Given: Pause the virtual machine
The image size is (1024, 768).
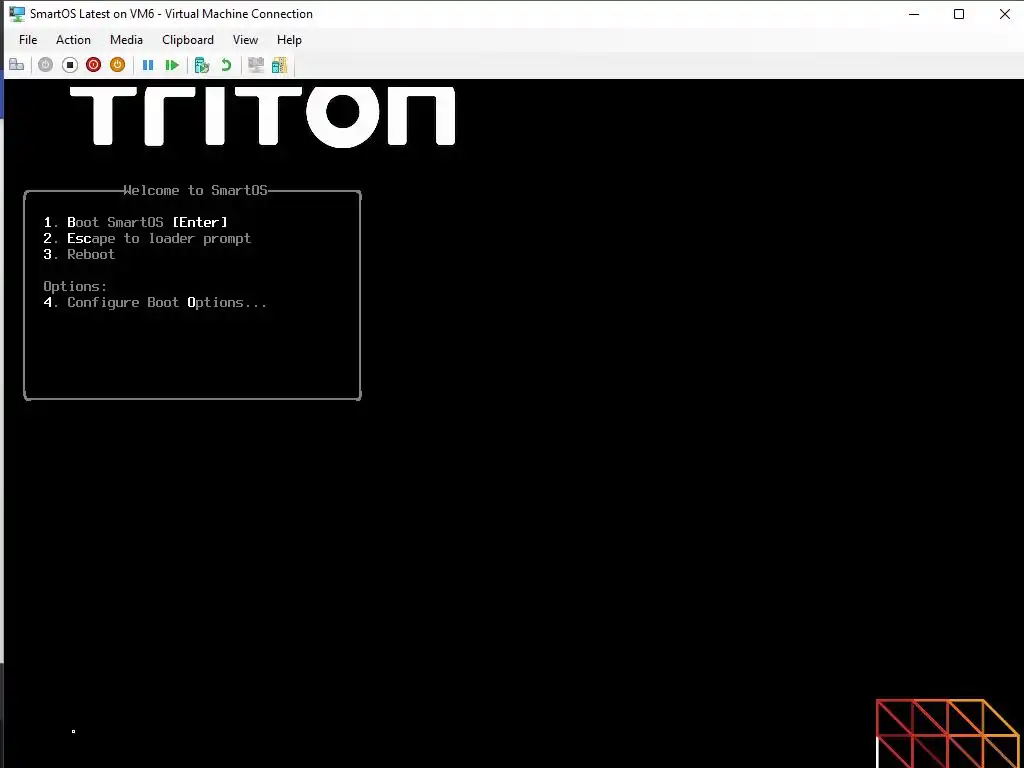Looking at the screenshot, I should 148,65.
